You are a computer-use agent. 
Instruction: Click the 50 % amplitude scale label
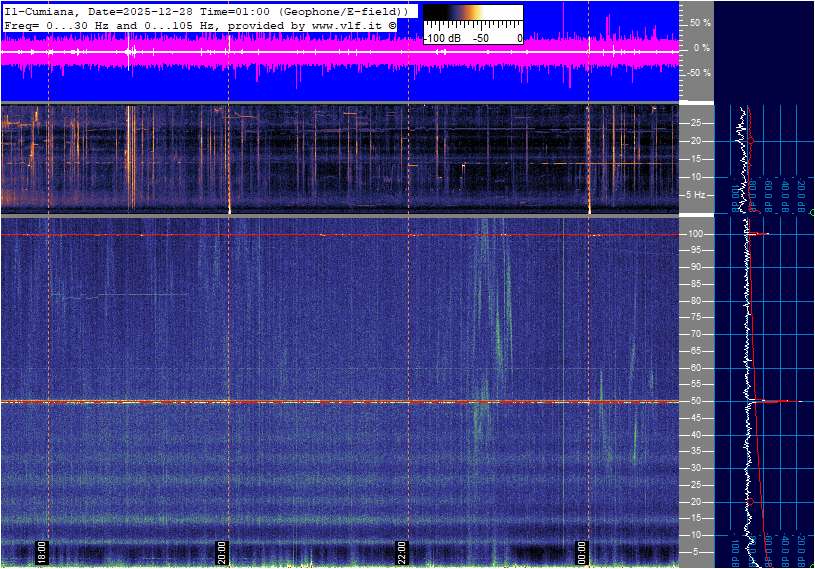[x=700, y=22]
